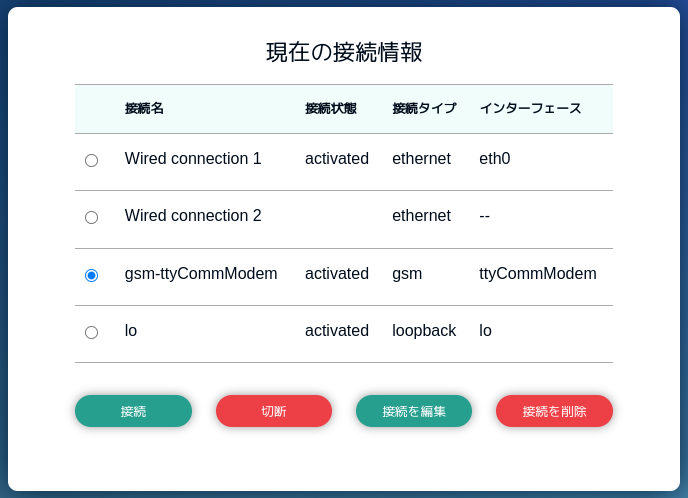The image size is (688, 498).
Task: Click the Wired connection 1 name
Action: (193, 159)
